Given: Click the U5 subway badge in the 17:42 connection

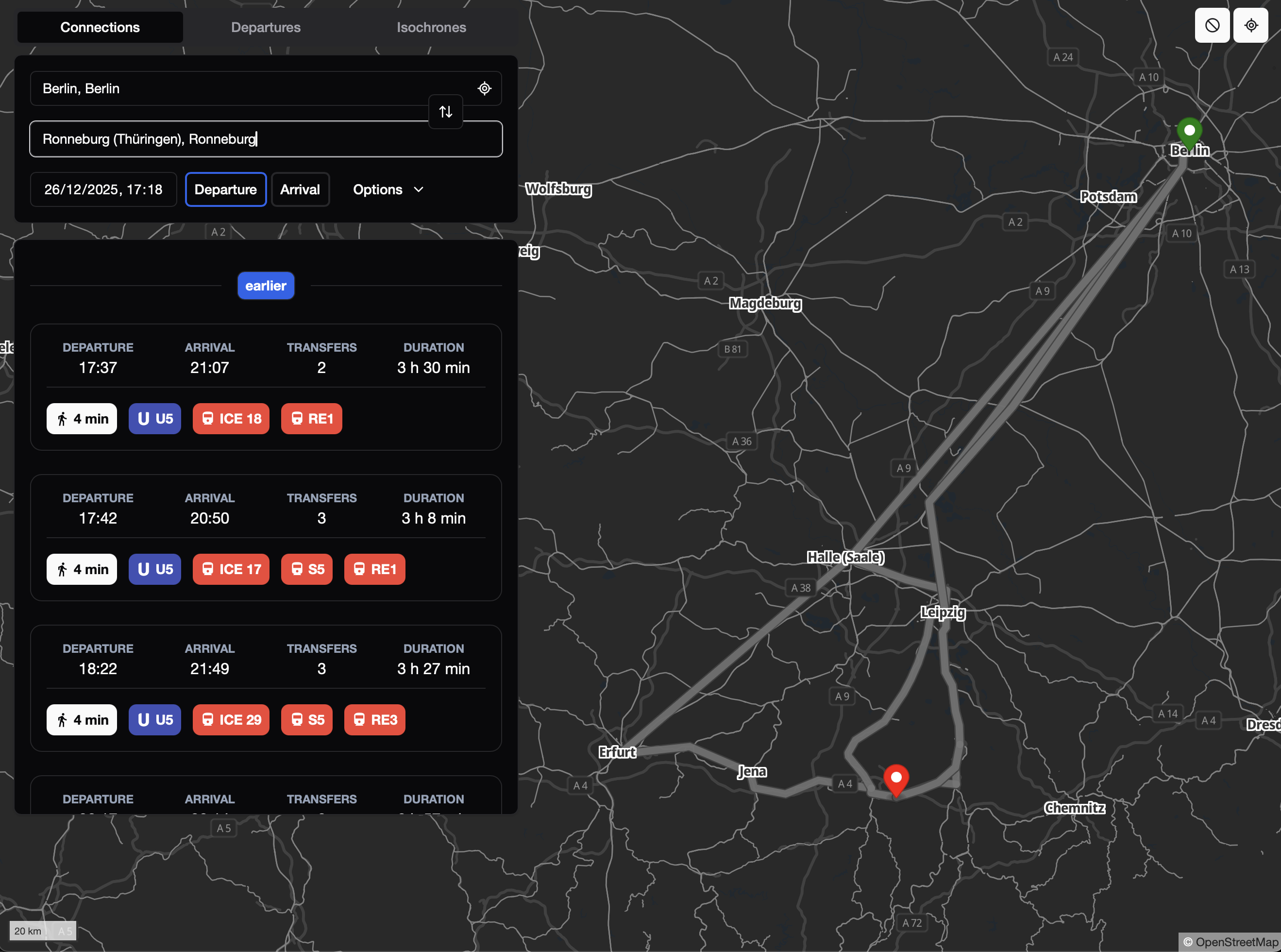Looking at the screenshot, I should click(154, 569).
